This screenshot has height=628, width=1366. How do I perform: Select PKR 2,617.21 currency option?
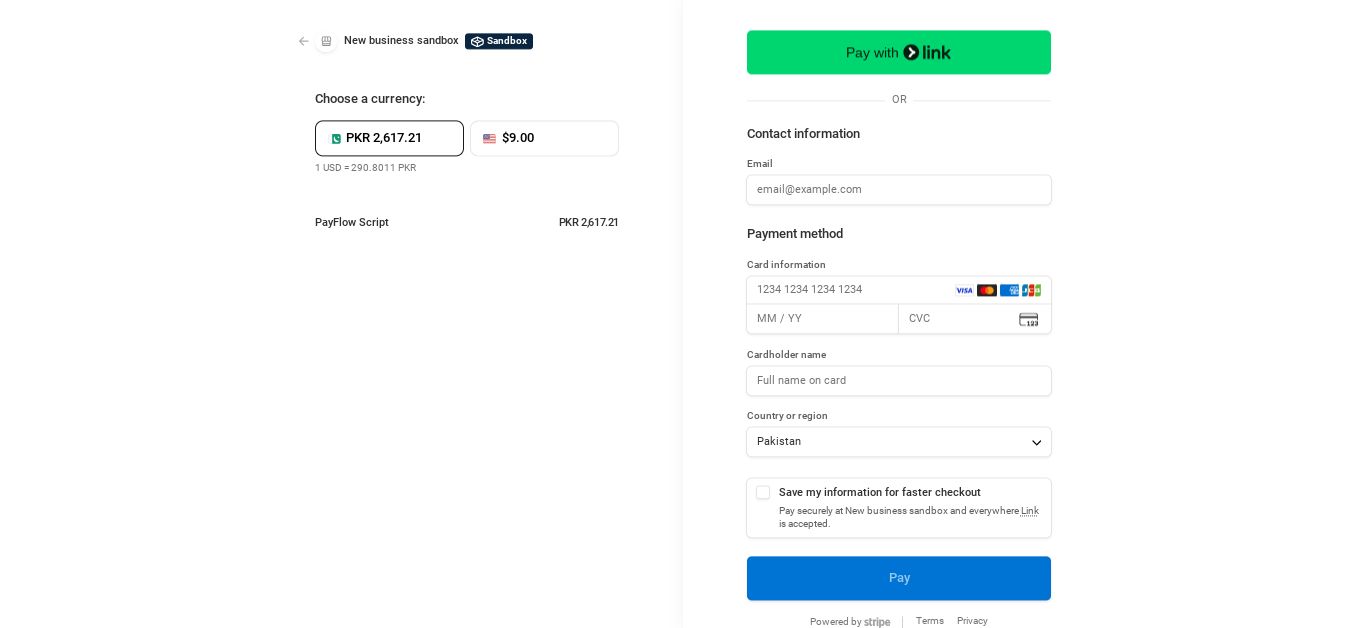pyautogui.click(x=389, y=139)
